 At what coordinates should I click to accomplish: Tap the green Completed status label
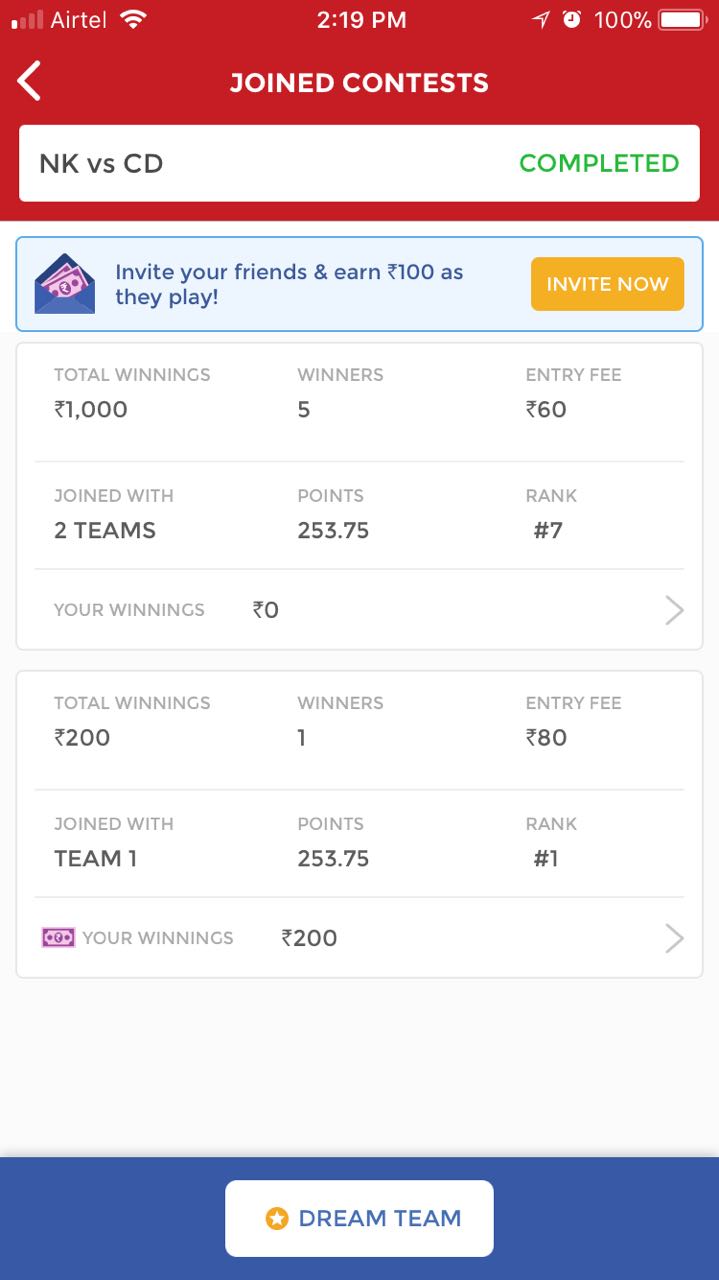coord(599,163)
